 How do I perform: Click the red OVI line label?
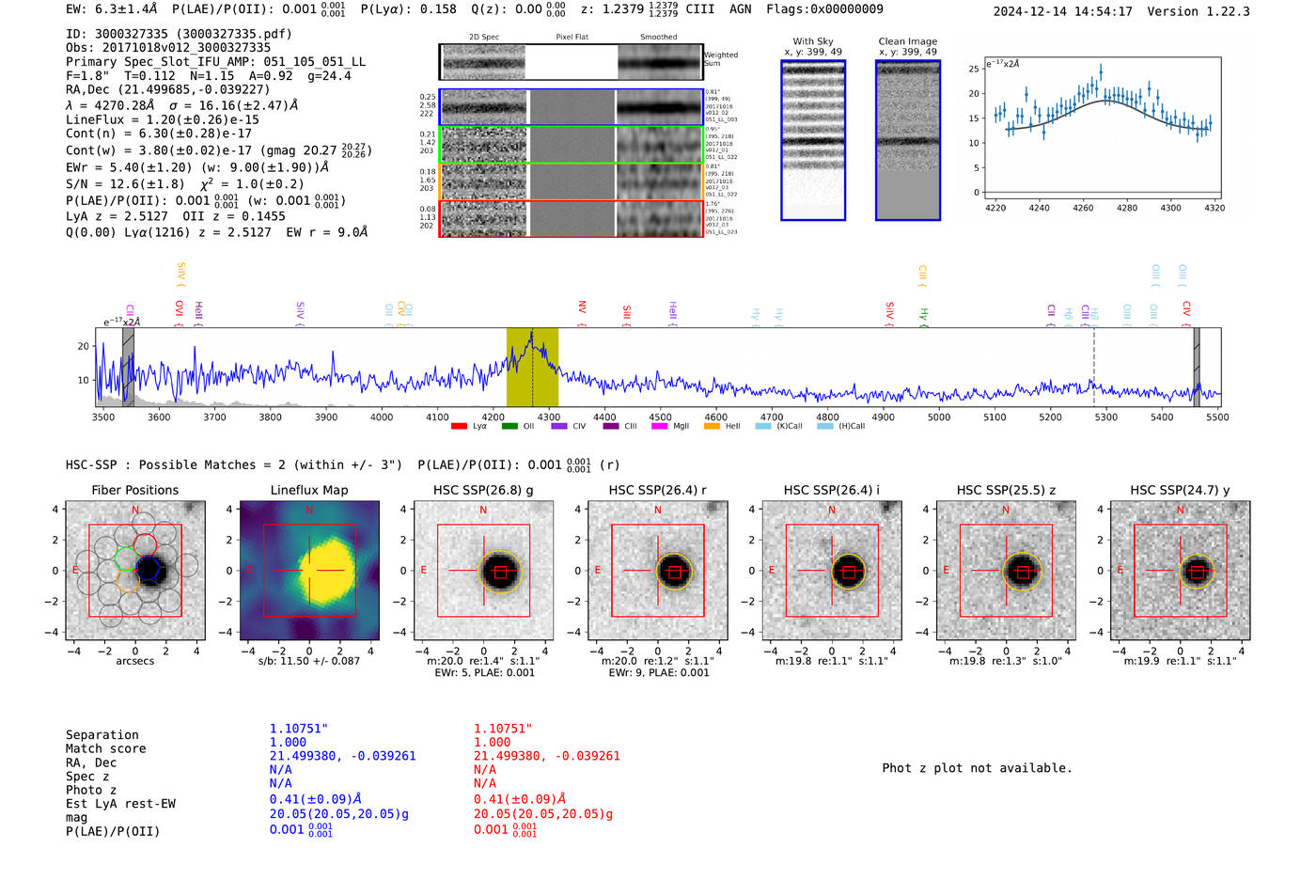(x=179, y=313)
